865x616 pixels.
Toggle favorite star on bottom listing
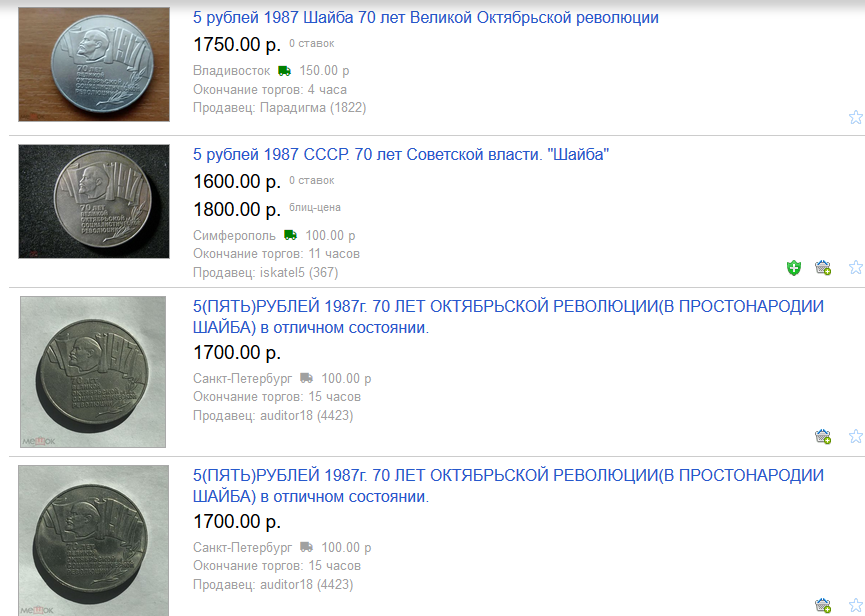click(x=856, y=605)
